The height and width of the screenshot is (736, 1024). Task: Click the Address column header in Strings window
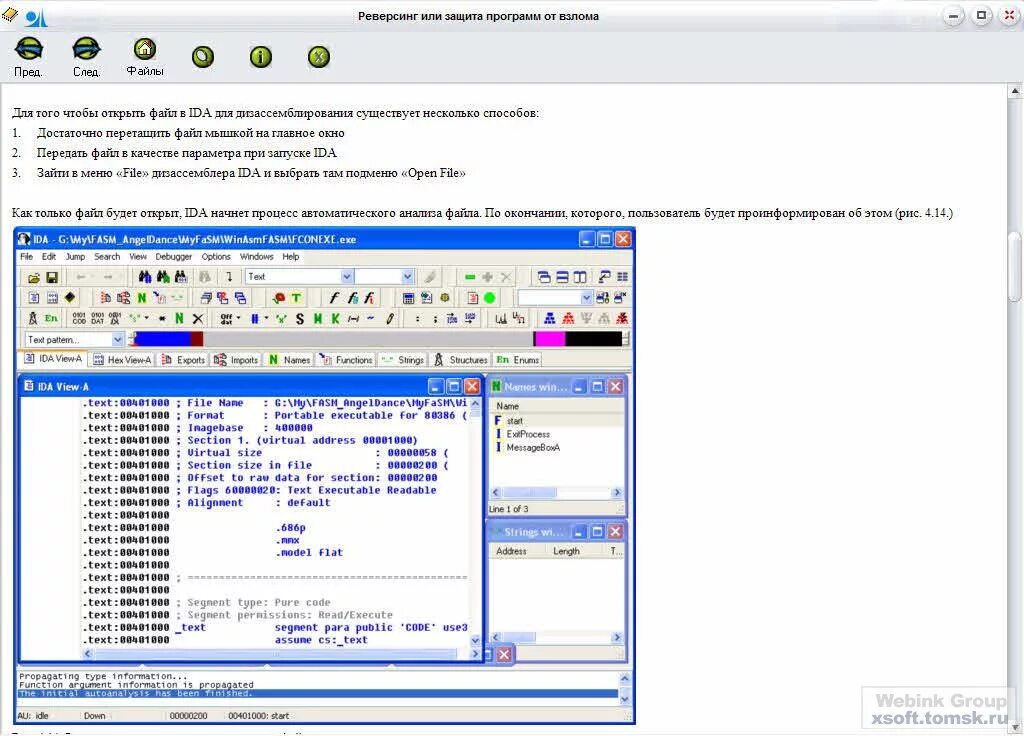tap(511, 551)
